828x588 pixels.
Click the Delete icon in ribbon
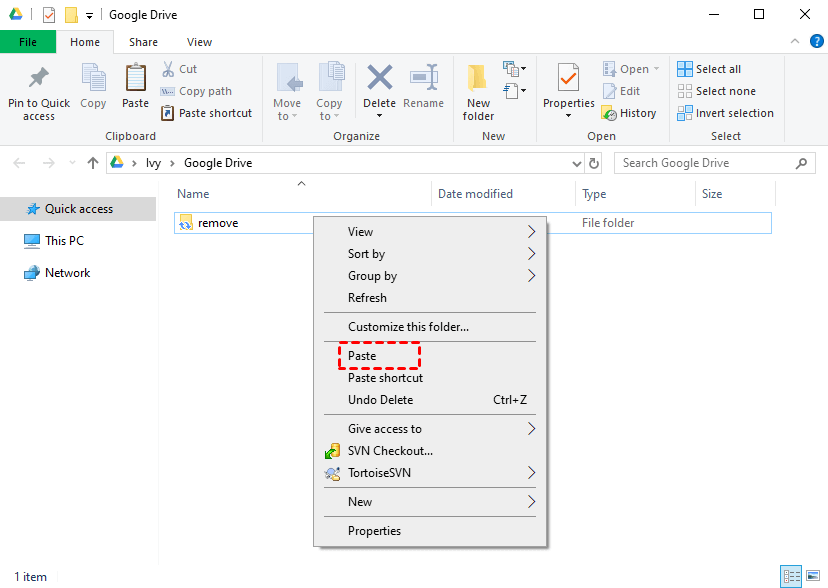pos(380,78)
